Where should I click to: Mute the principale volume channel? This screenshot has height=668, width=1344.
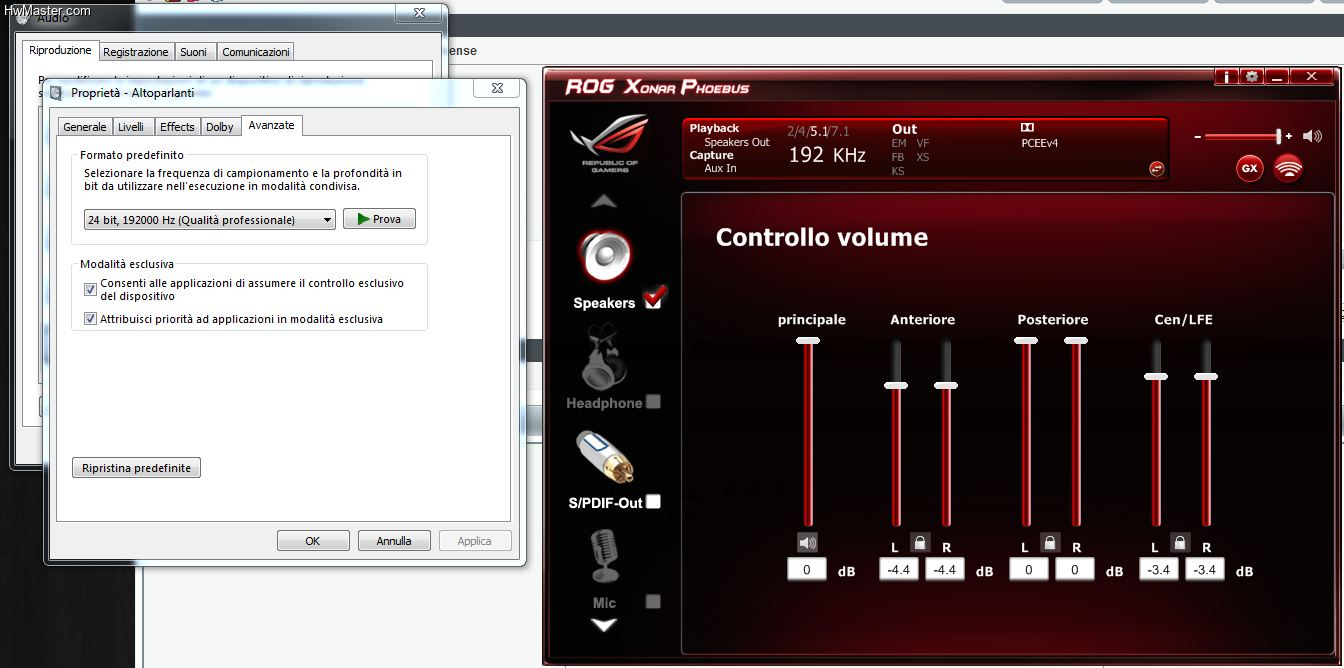(x=808, y=542)
